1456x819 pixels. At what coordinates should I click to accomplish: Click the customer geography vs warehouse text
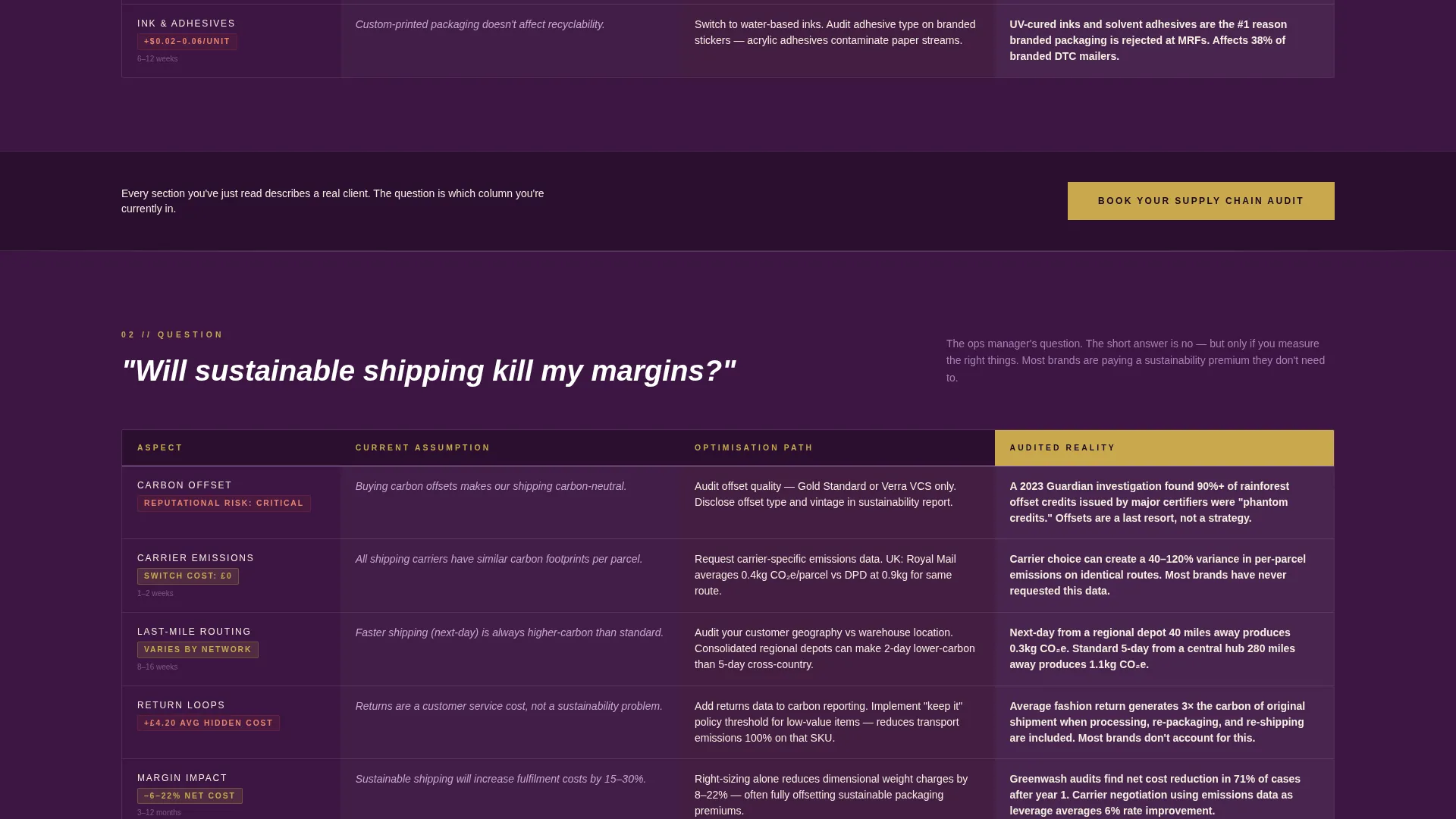(x=834, y=648)
